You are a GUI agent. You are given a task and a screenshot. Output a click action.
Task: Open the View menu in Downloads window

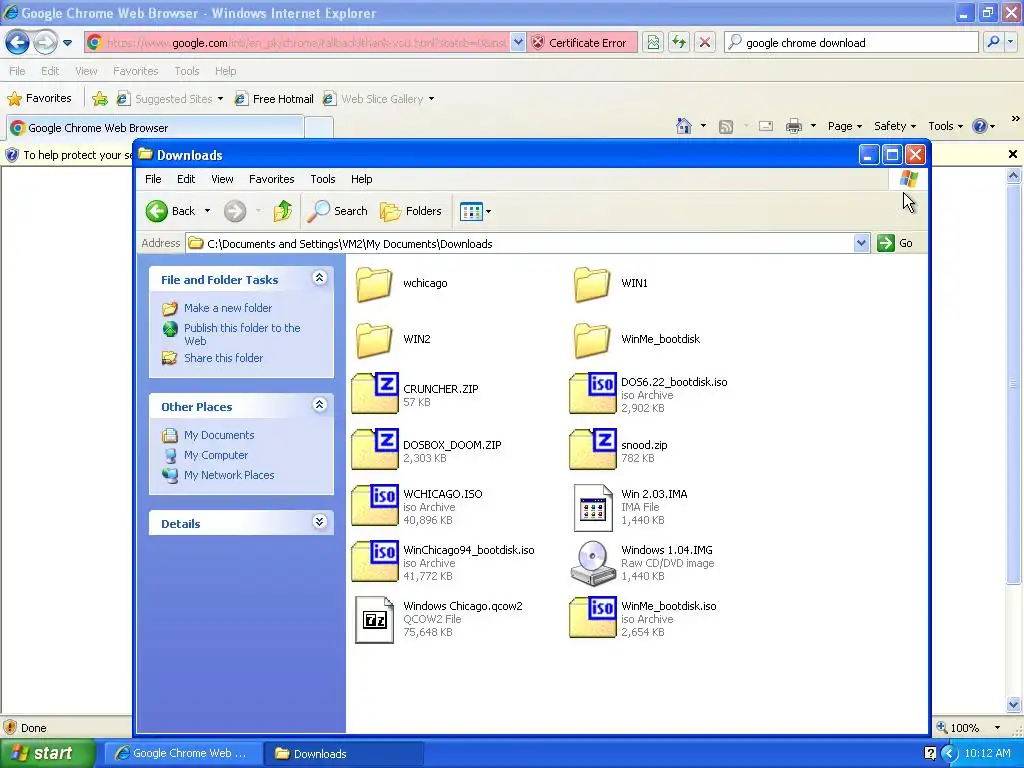tap(222, 179)
